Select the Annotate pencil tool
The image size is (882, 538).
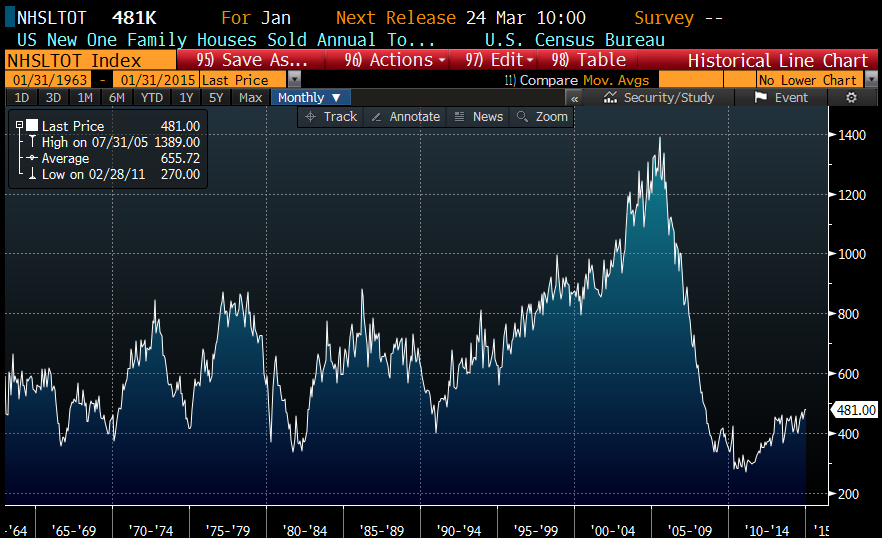(x=405, y=117)
